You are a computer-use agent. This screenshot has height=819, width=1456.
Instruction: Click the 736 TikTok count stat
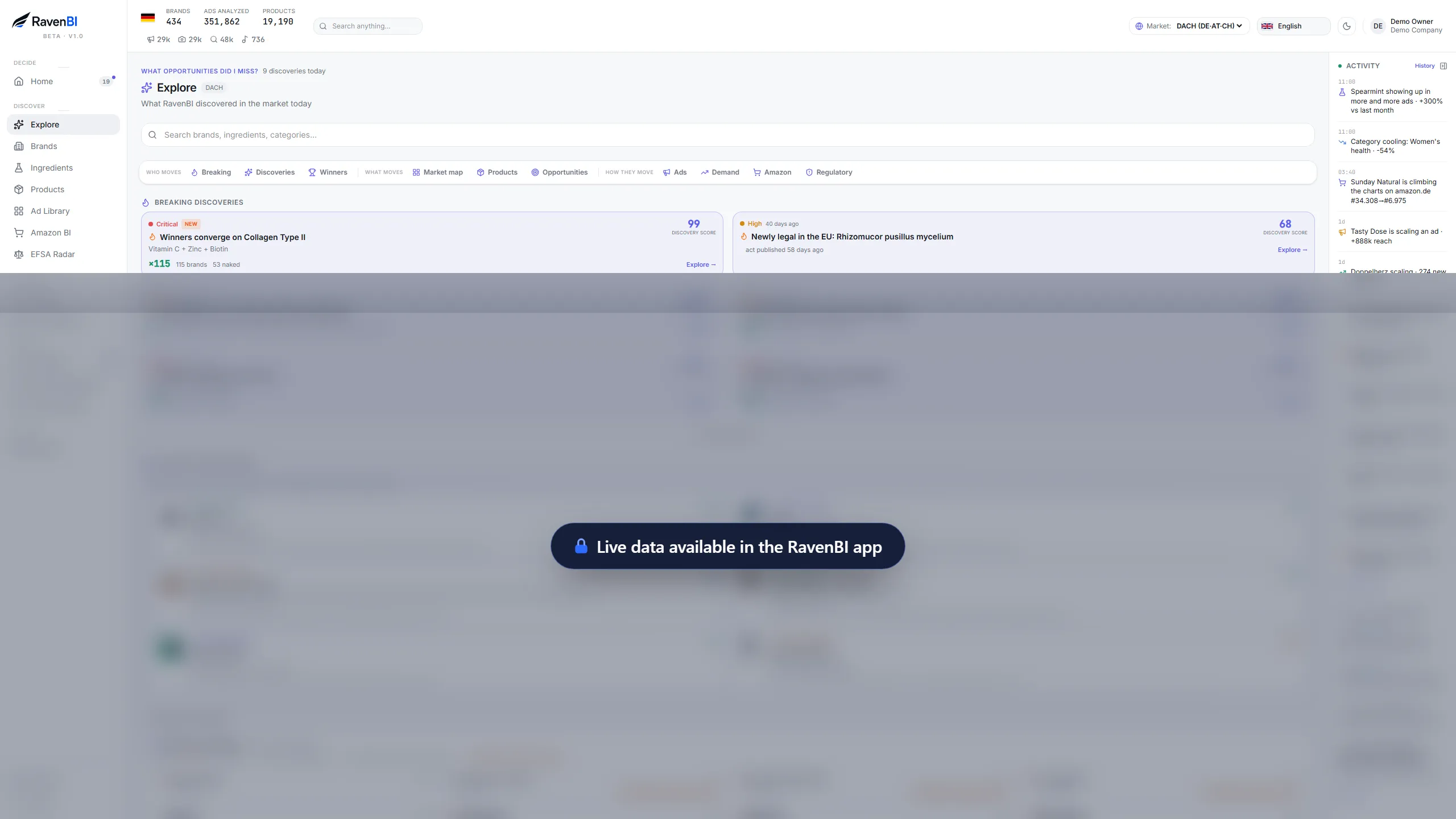(253, 40)
